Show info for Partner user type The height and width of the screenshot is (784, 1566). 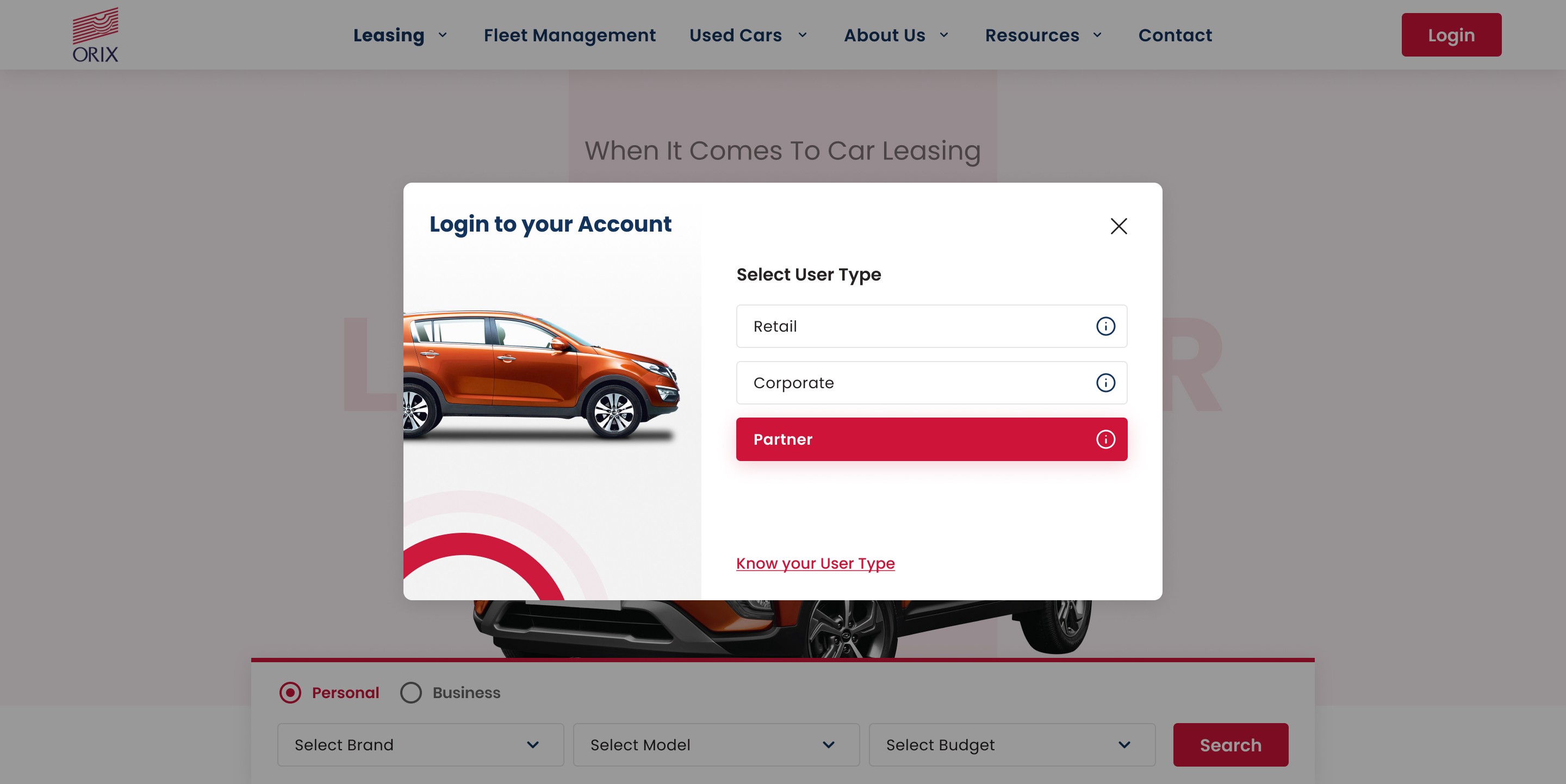pyautogui.click(x=1105, y=439)
